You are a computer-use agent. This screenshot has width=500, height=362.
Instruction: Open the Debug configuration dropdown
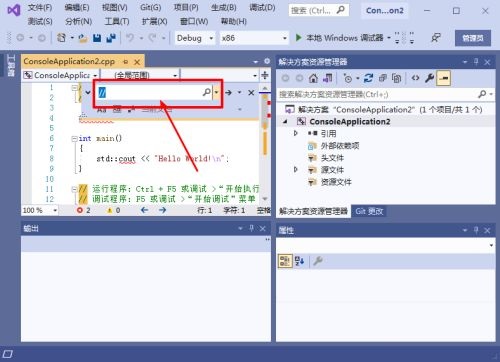coord(195,38)
